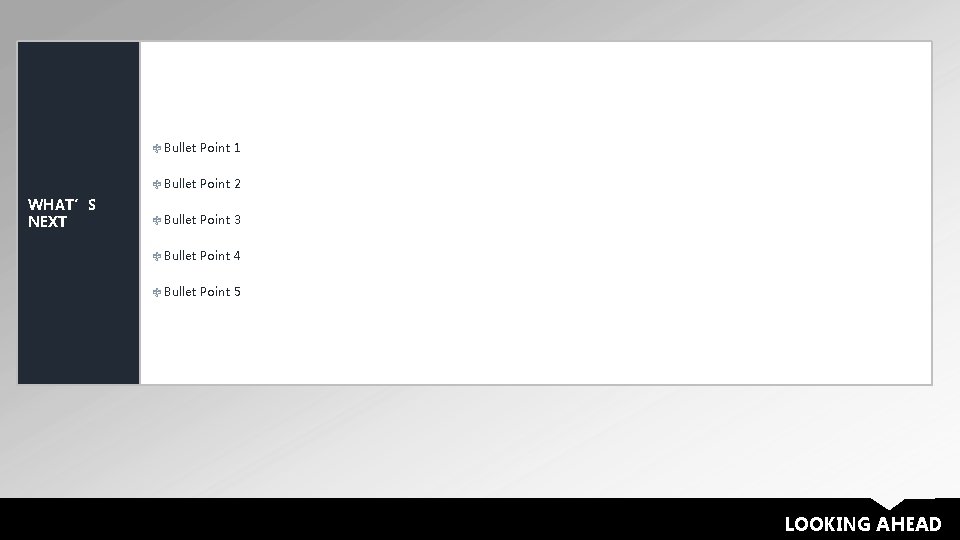Select the word NEXT in the sidebar title
Screen dimensions: 960x540
47,222
